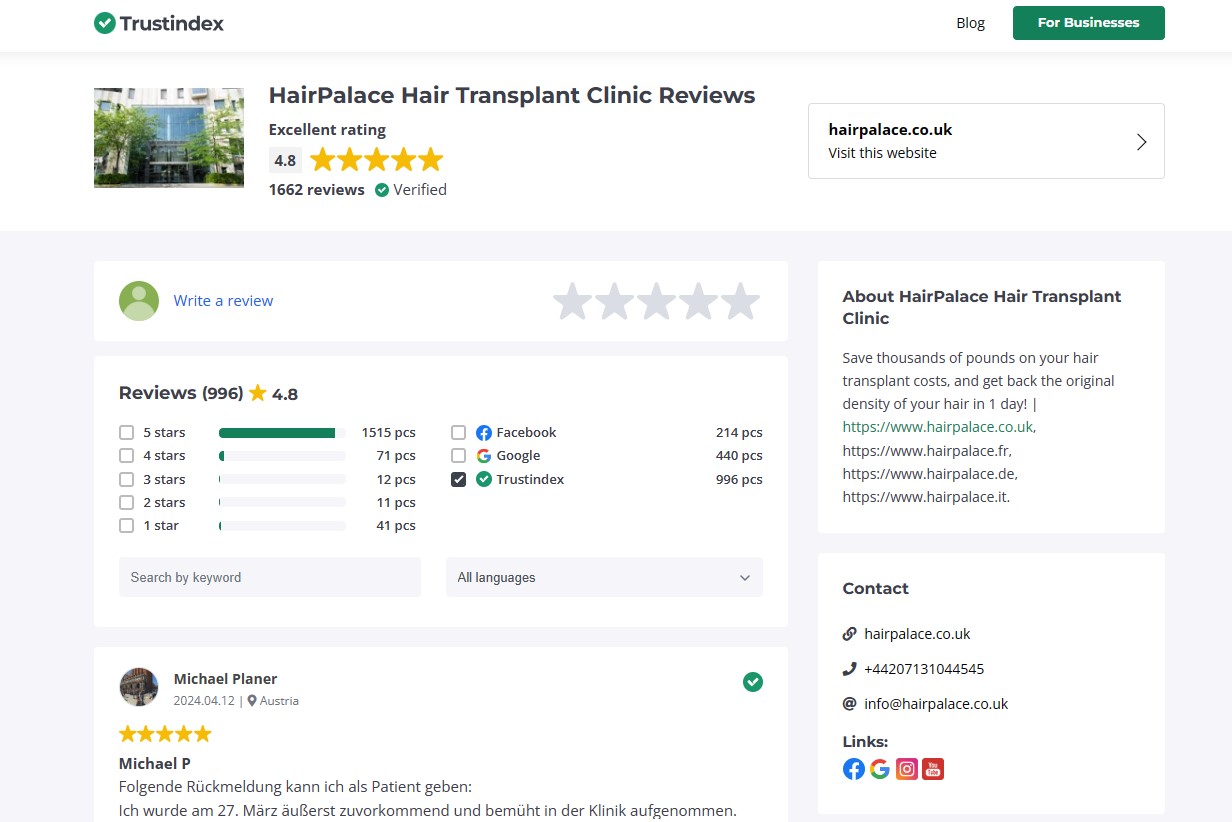1232x822 pixels.
Task: Click the For Businesses button
Action: click(1088, 23)
